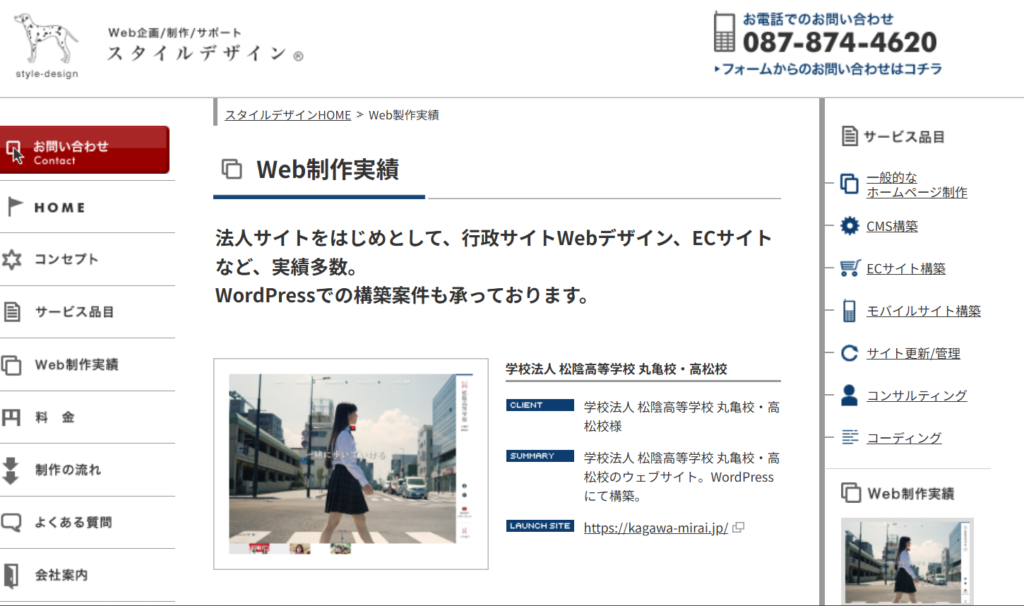Open the https://kagawa-mirai.jp/ launch site link
The width and height of the screenshot is (1024, 606).
coord(655,527)
